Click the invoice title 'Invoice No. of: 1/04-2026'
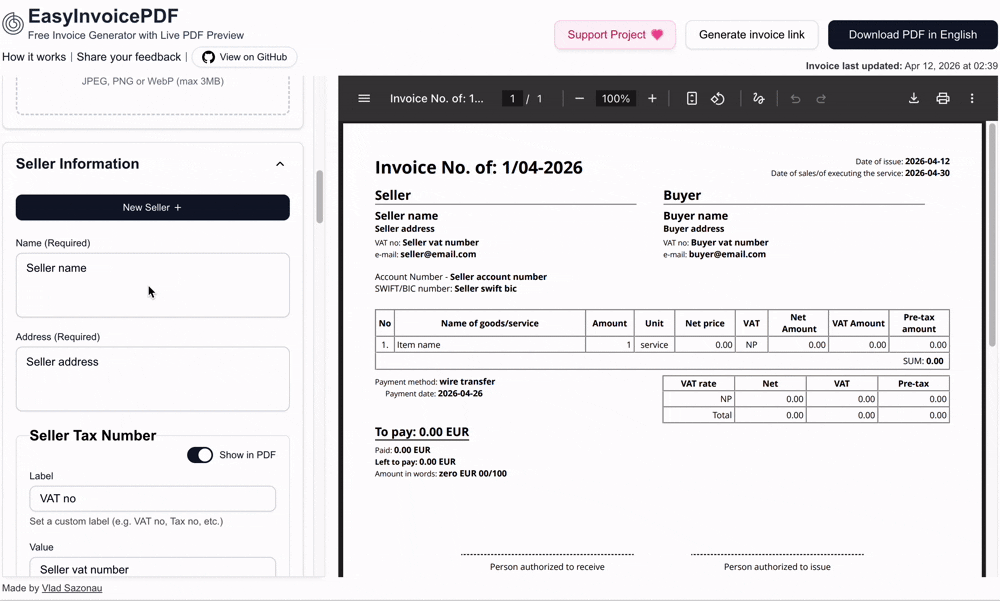The image size is (1000, 601). point(479,167)
